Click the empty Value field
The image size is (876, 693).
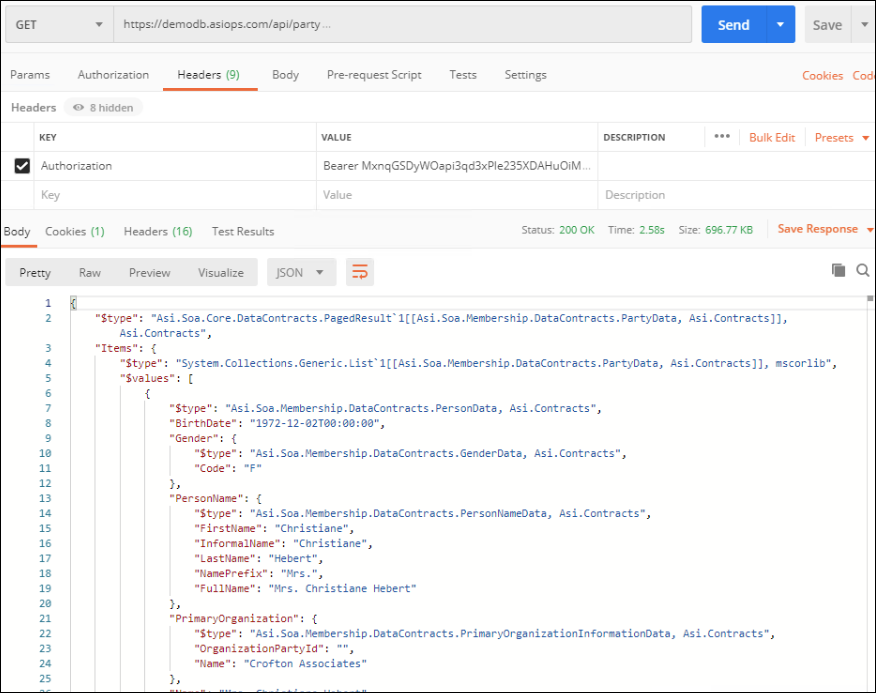coord(457,195)
